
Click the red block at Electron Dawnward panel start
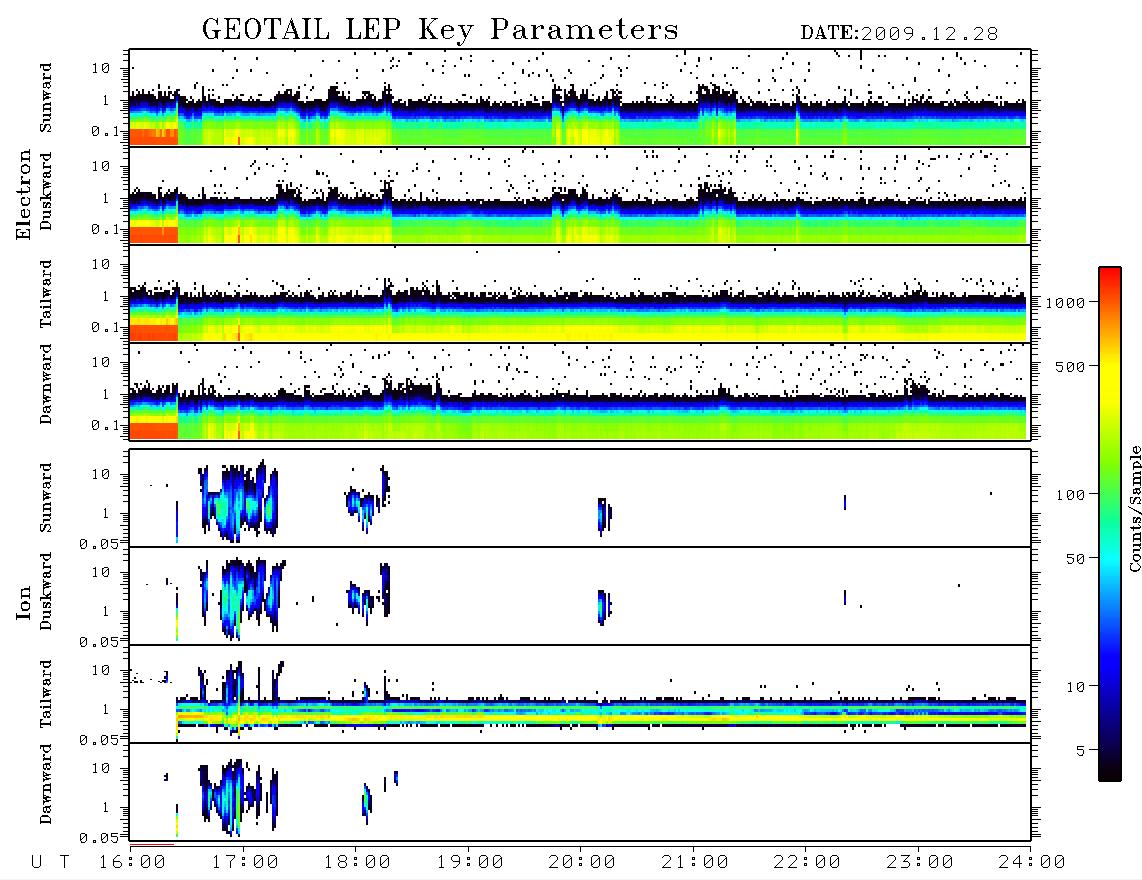click(154, 431)
